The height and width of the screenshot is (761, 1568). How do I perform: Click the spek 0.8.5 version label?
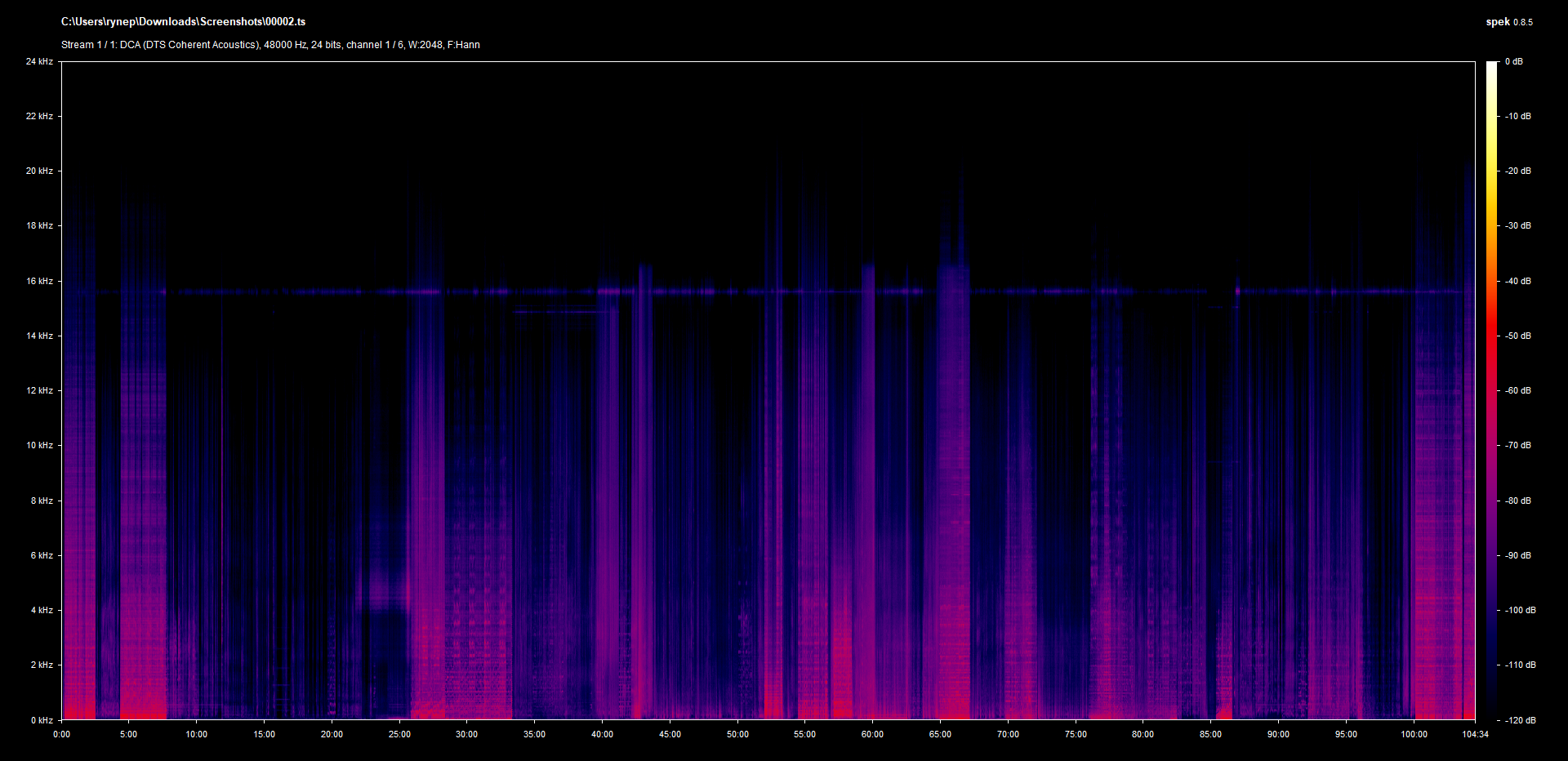click(x=1508, y=22)
